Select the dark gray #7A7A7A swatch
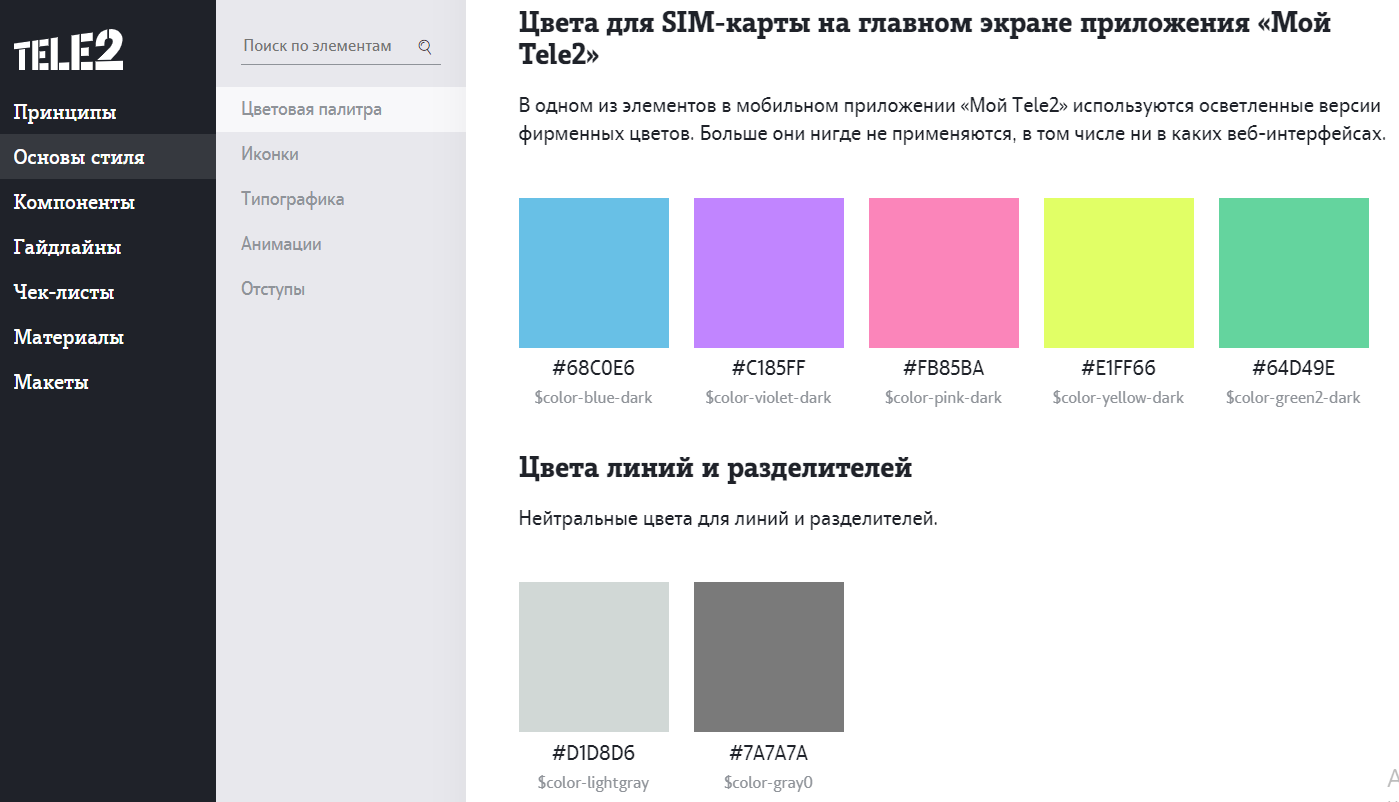The height and width of the screenshot is (802, 1399). [x=769, y=657]
